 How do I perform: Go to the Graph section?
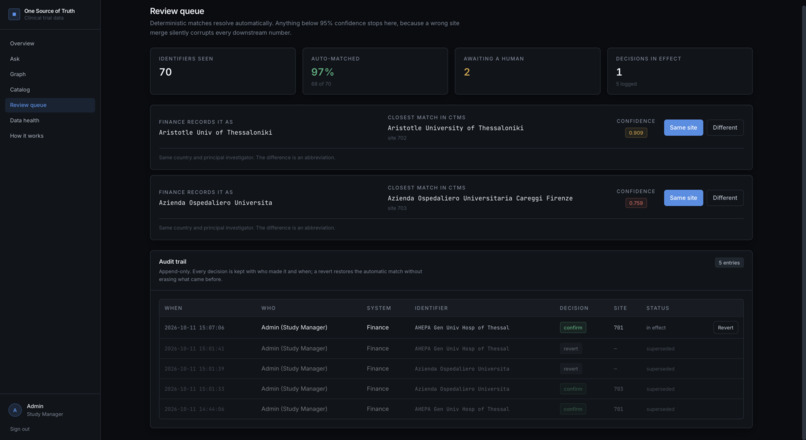tap(50, 75)
